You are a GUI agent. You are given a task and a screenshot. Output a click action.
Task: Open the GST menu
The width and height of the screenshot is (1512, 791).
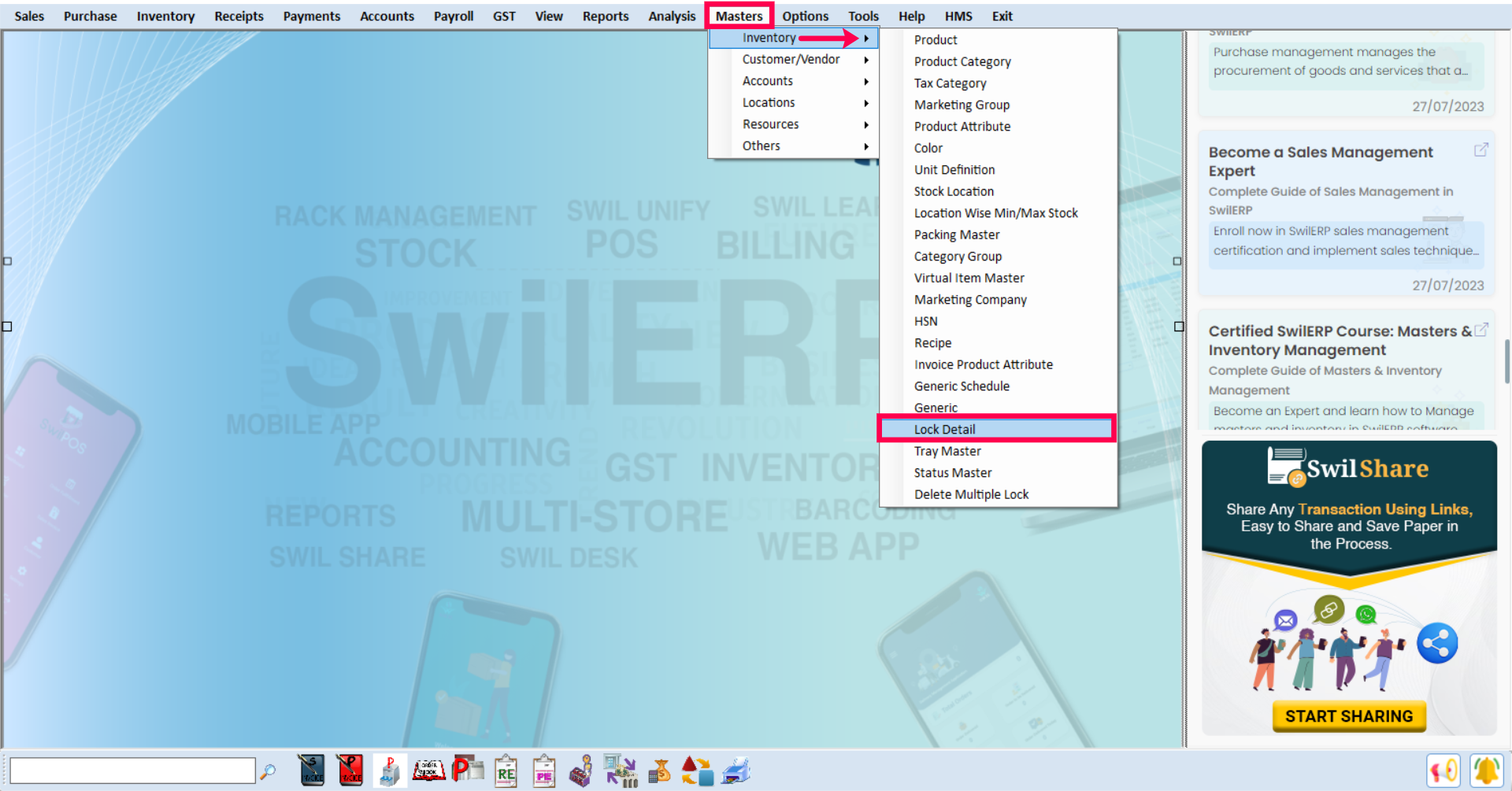504,16
